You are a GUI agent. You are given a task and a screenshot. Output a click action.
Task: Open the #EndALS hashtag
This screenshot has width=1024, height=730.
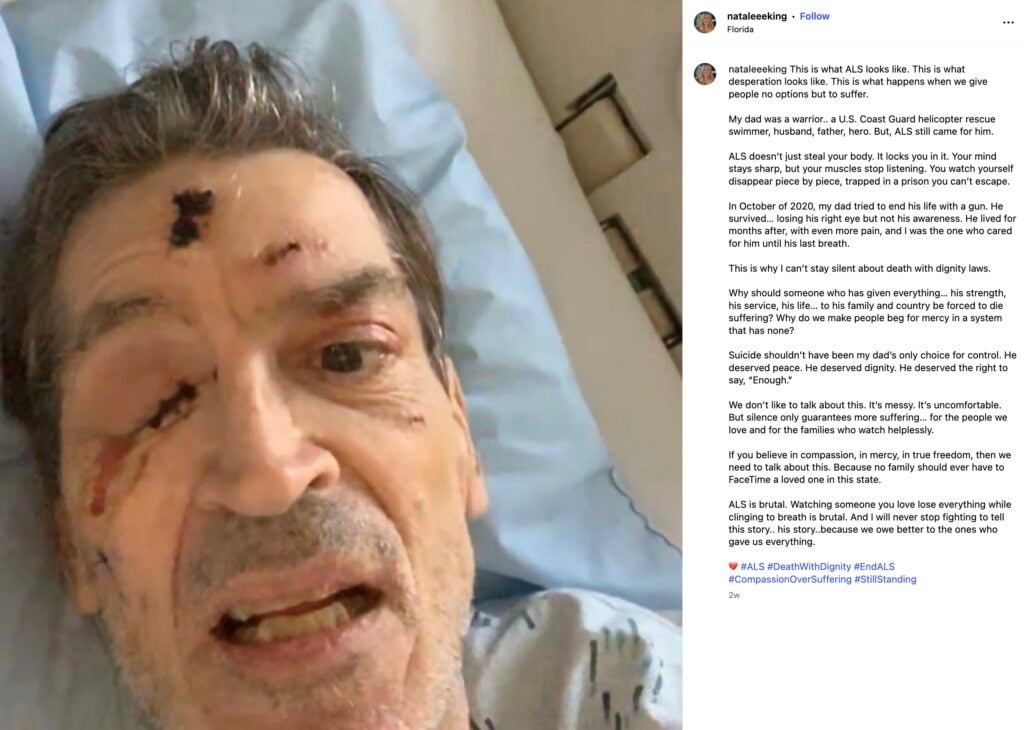(x=874, y=567)
